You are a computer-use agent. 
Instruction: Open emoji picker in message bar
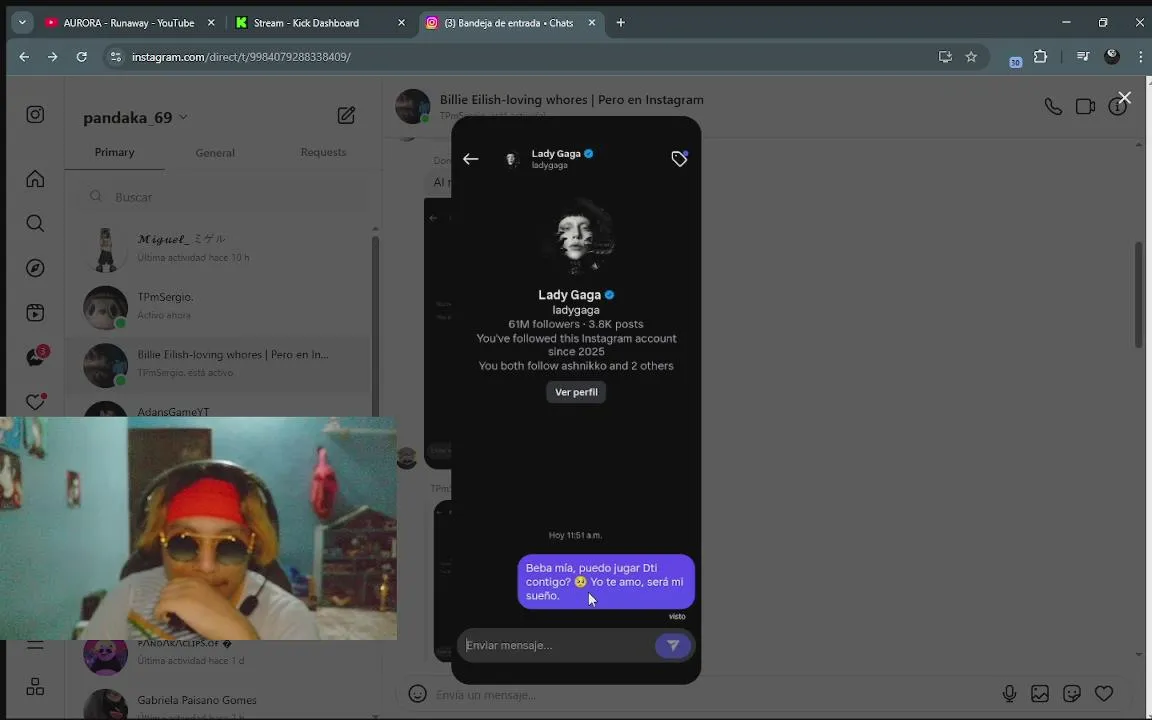pyautogui.click(x=417, y=694)
